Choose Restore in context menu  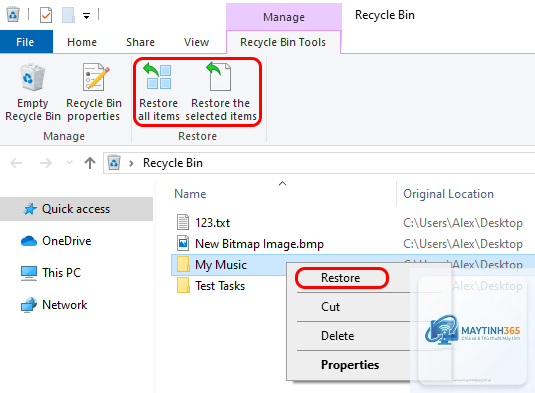(341, 278)
